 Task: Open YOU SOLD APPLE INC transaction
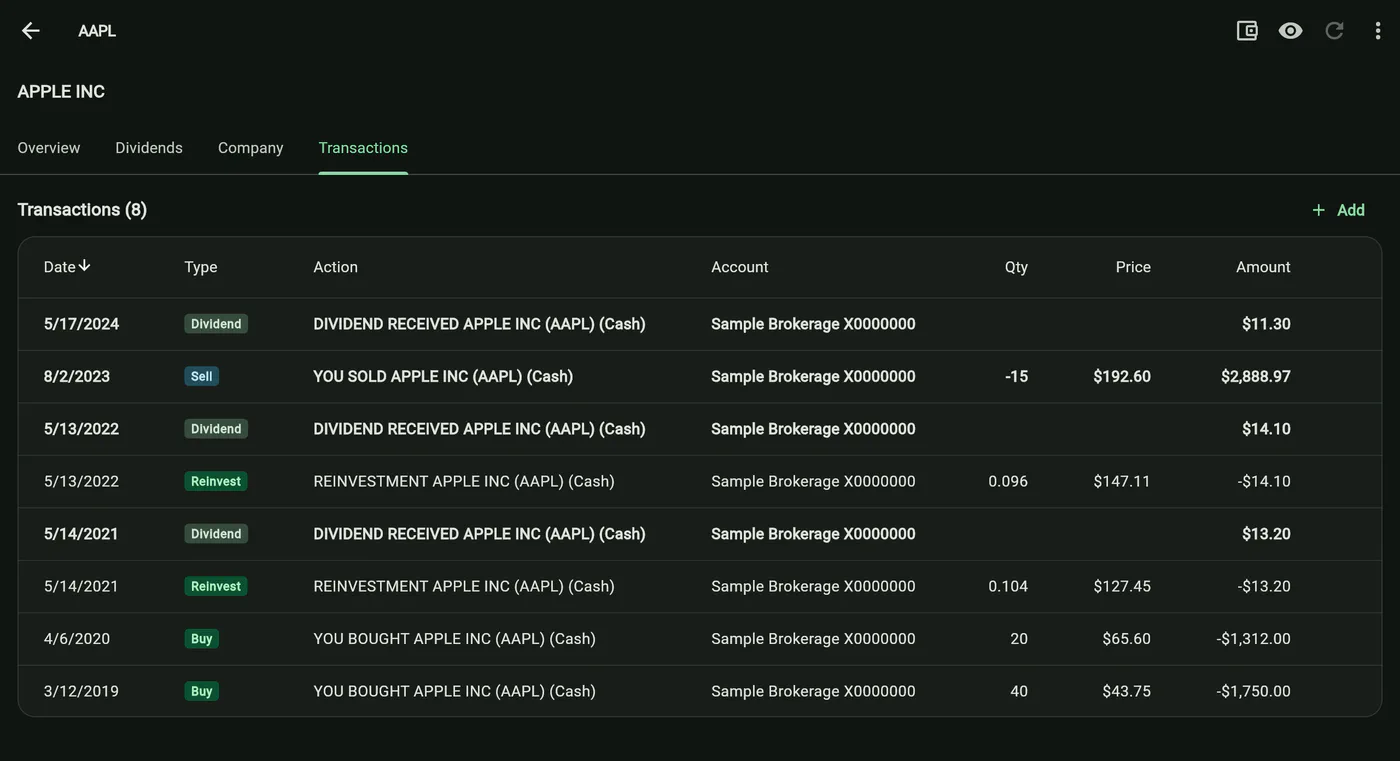pyautogui.click(x=443, y=377)
